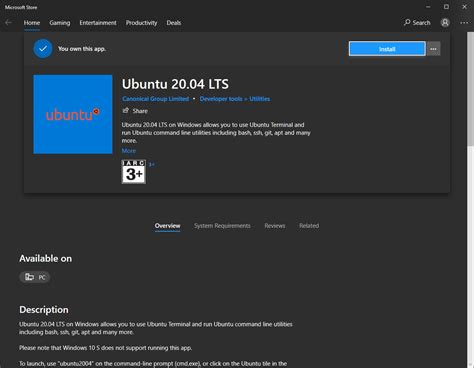474x368 pixels.
Task: Click the Windows 10 S note text
Action: tap(105, 348)
